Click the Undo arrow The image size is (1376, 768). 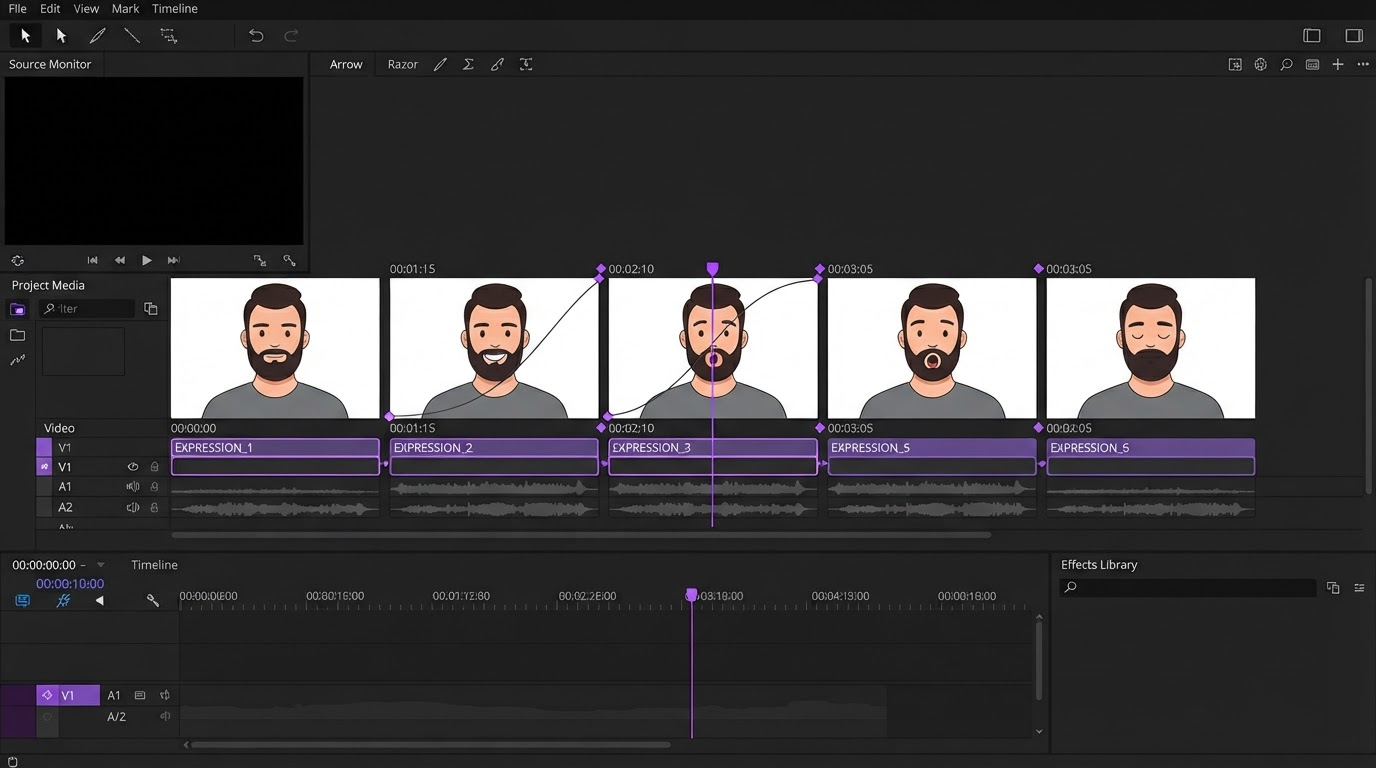click(x=256, y=36)
